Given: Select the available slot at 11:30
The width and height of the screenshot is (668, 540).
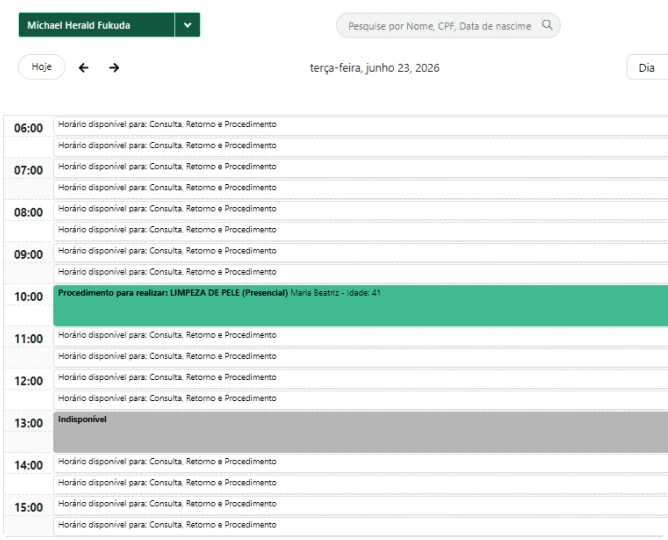Looking at the screenshot, I should tap(360, 358).
